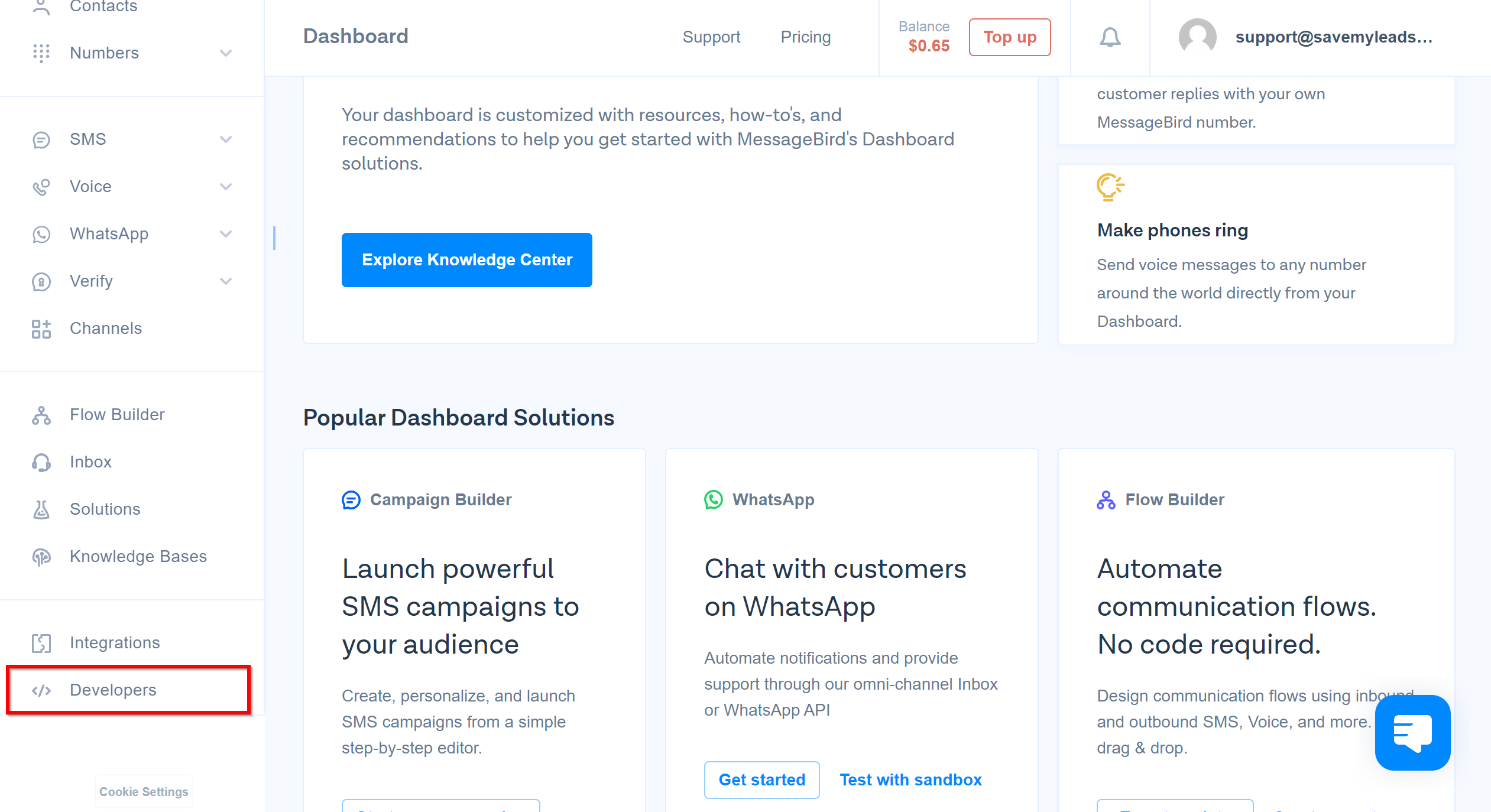Viewport: 1491px width, 812px height.
Task: Click the Voice phone icon
Action: click(x=41, y=187)
